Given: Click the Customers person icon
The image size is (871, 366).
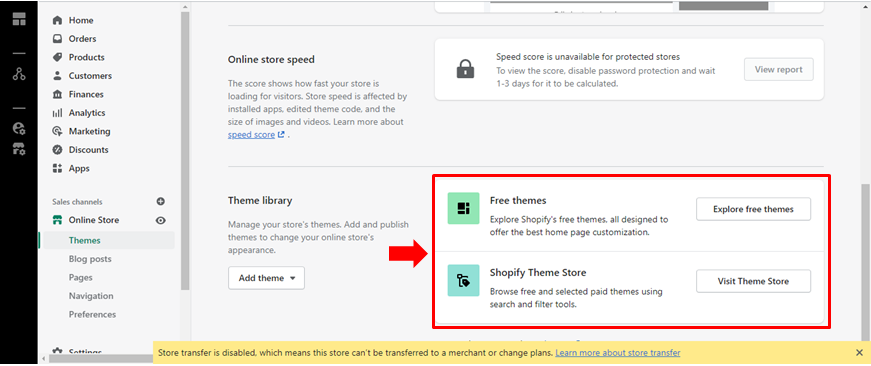Looking at the screenshot, I should 57,76.
